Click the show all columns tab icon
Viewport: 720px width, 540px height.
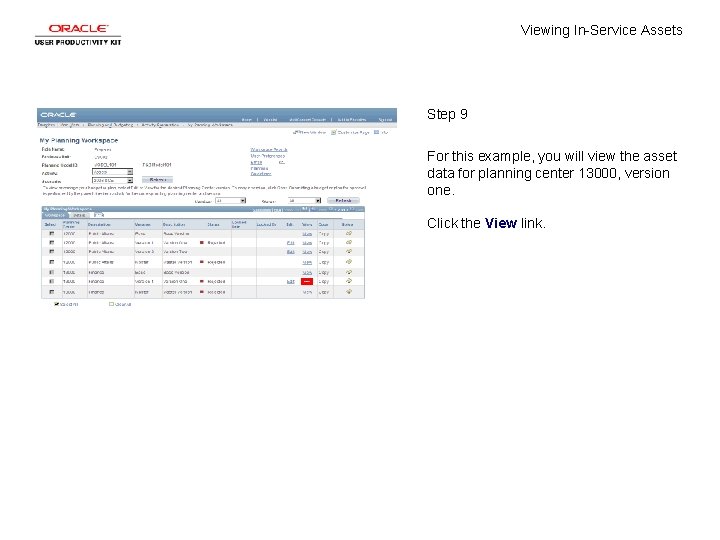tap(99, 215)
